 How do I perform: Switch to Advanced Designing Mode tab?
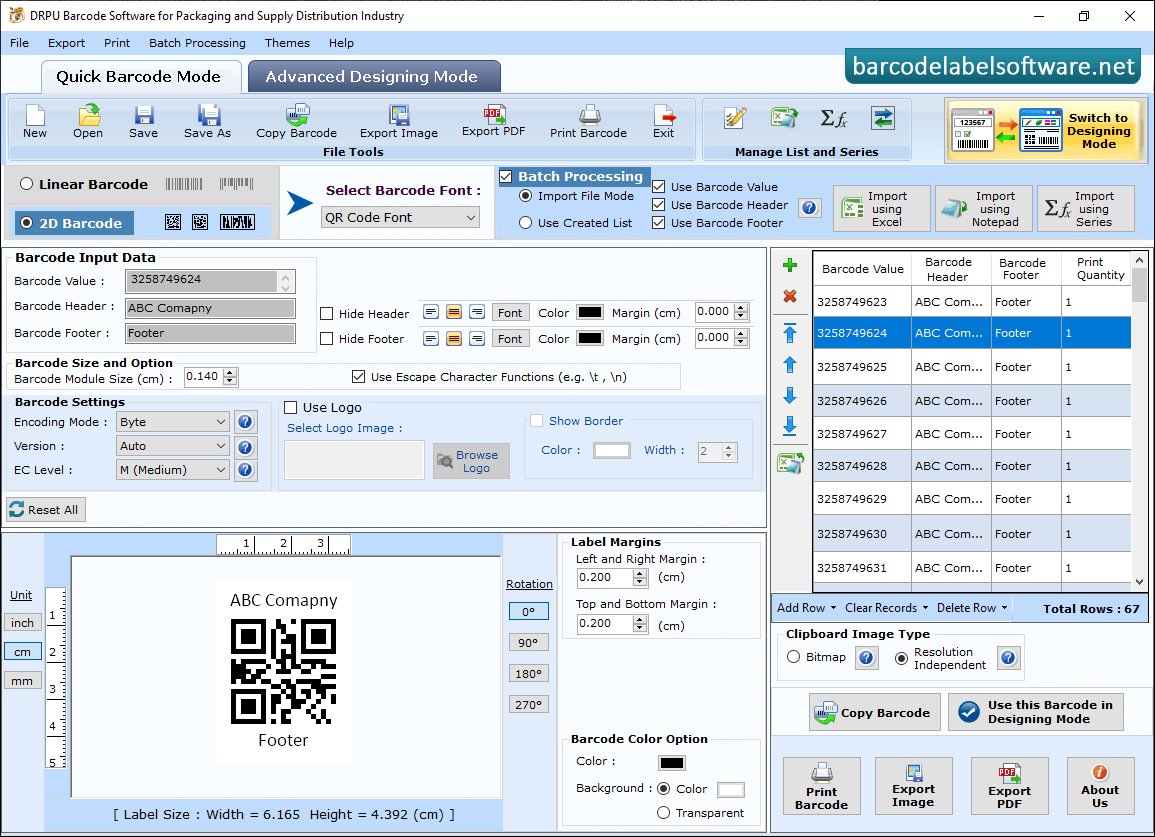(x=374, y=77)
